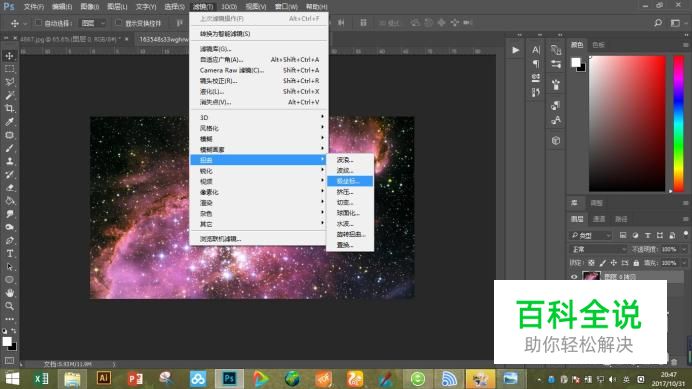Open the Paragraph panel icon
The width and height of the screenshot is (692, 389).
[536, 64]
